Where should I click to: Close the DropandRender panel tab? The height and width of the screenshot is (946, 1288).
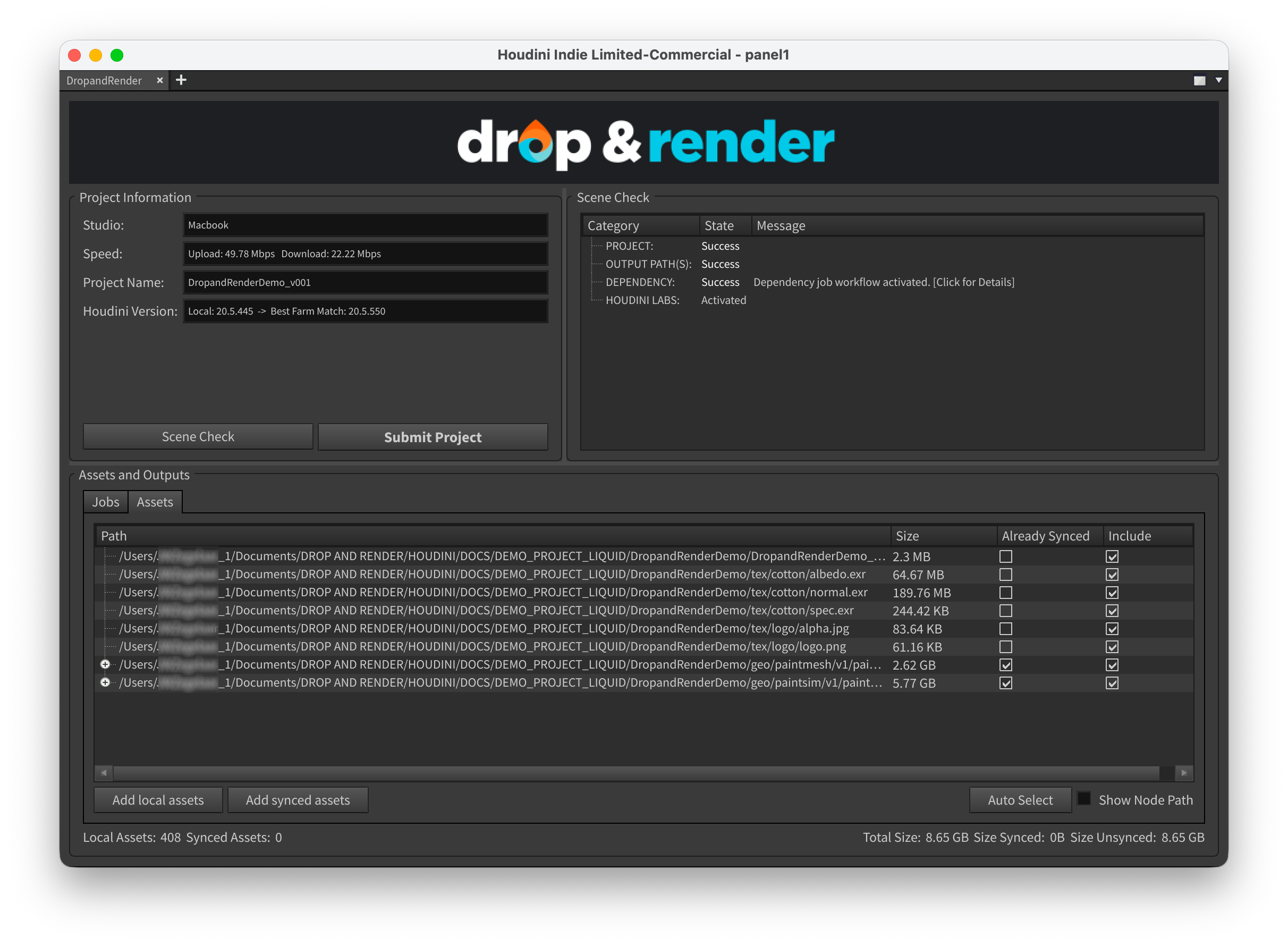pos(160,80)
